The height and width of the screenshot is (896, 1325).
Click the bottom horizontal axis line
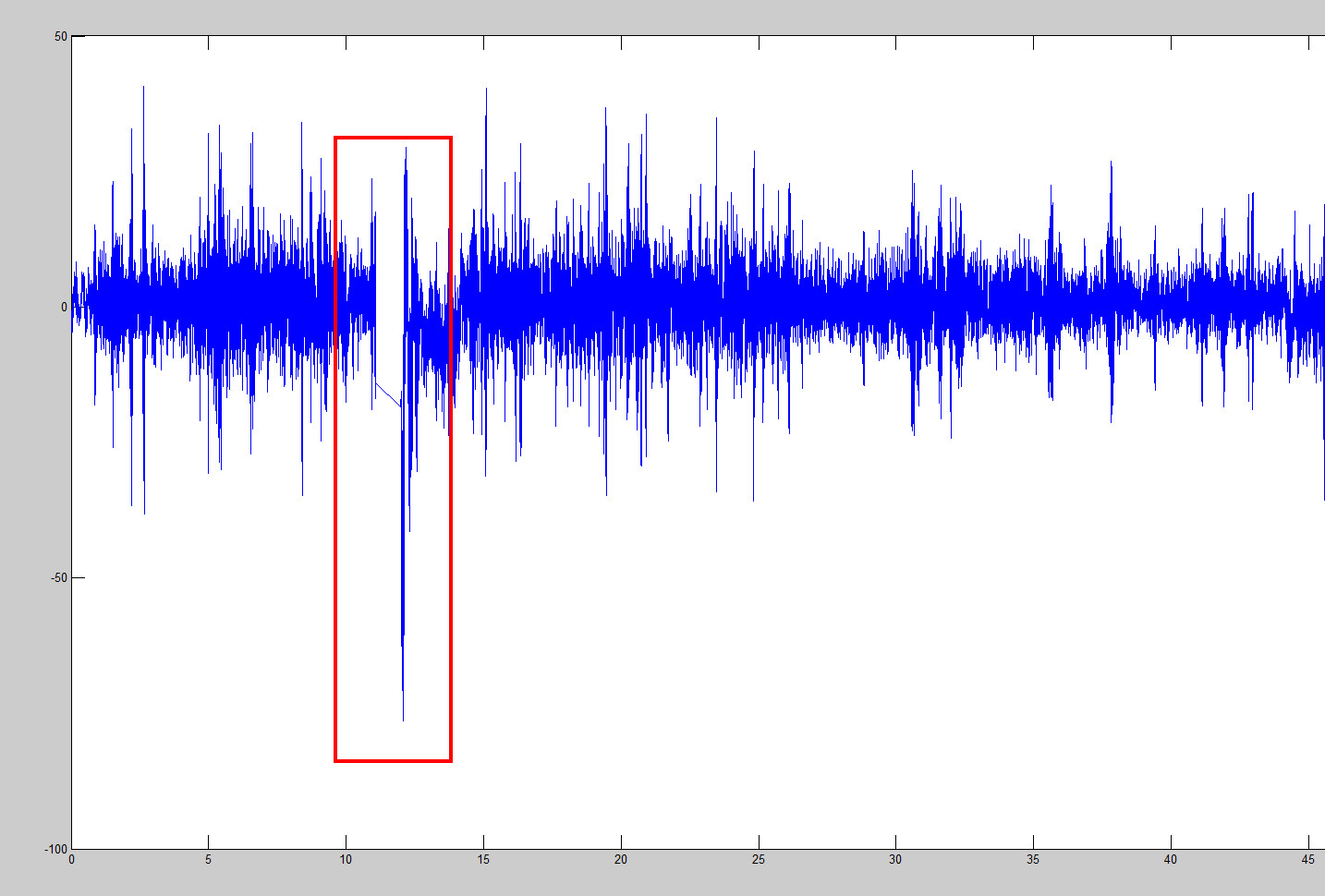[x=647, y=847]
